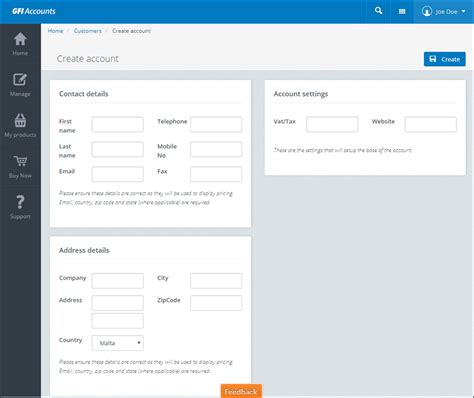Viewport: 474px width, 398px height.
Task: Go to Home breadcrumb link
Action: (x=55, y=31)
